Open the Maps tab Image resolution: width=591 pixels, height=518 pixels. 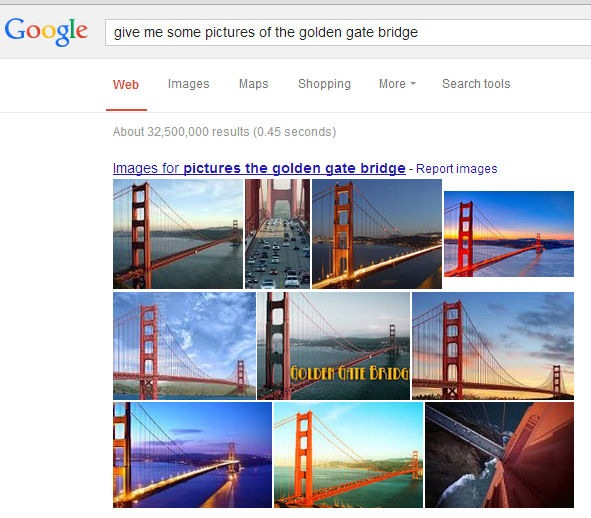[254, 84]
